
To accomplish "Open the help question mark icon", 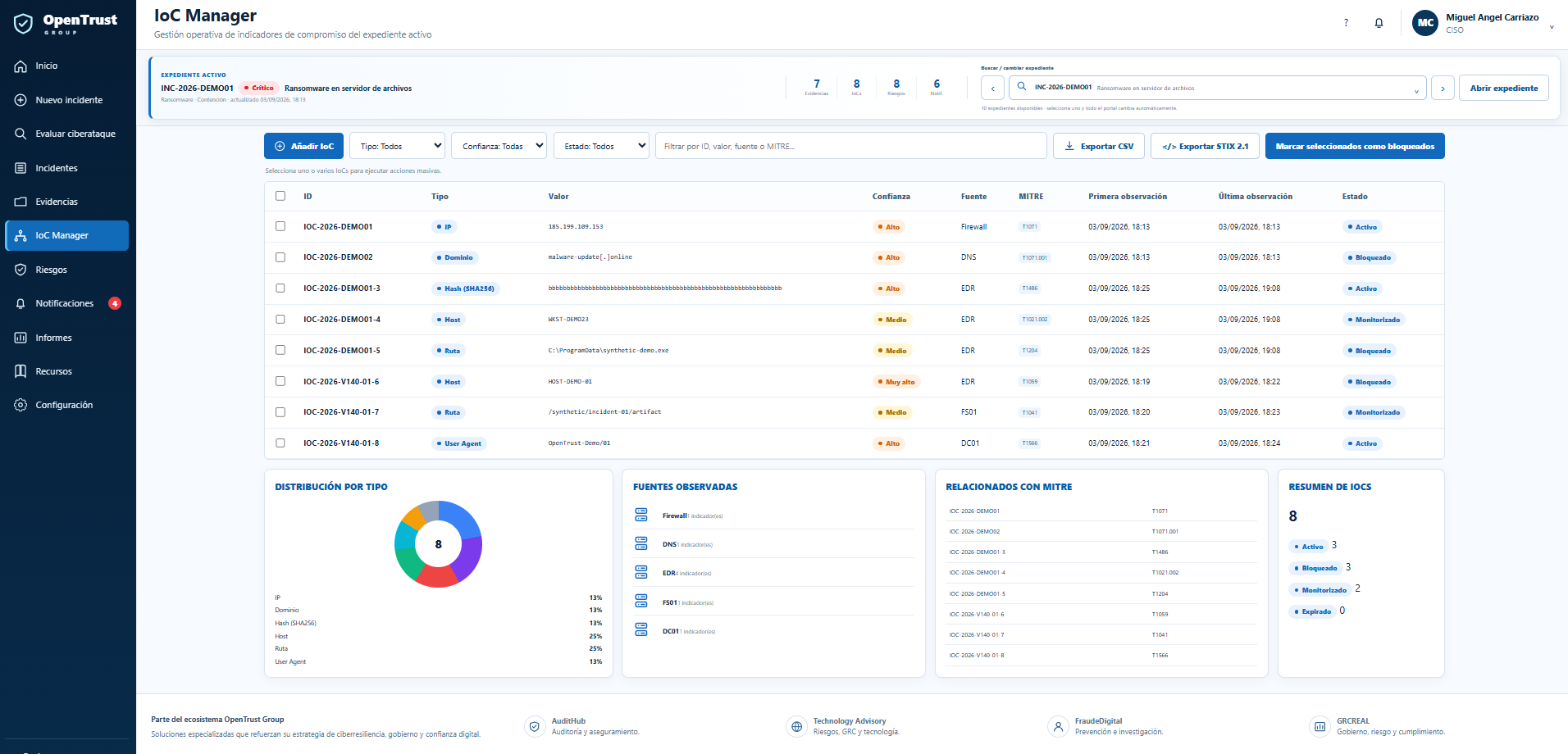I will coord(1346,23).
